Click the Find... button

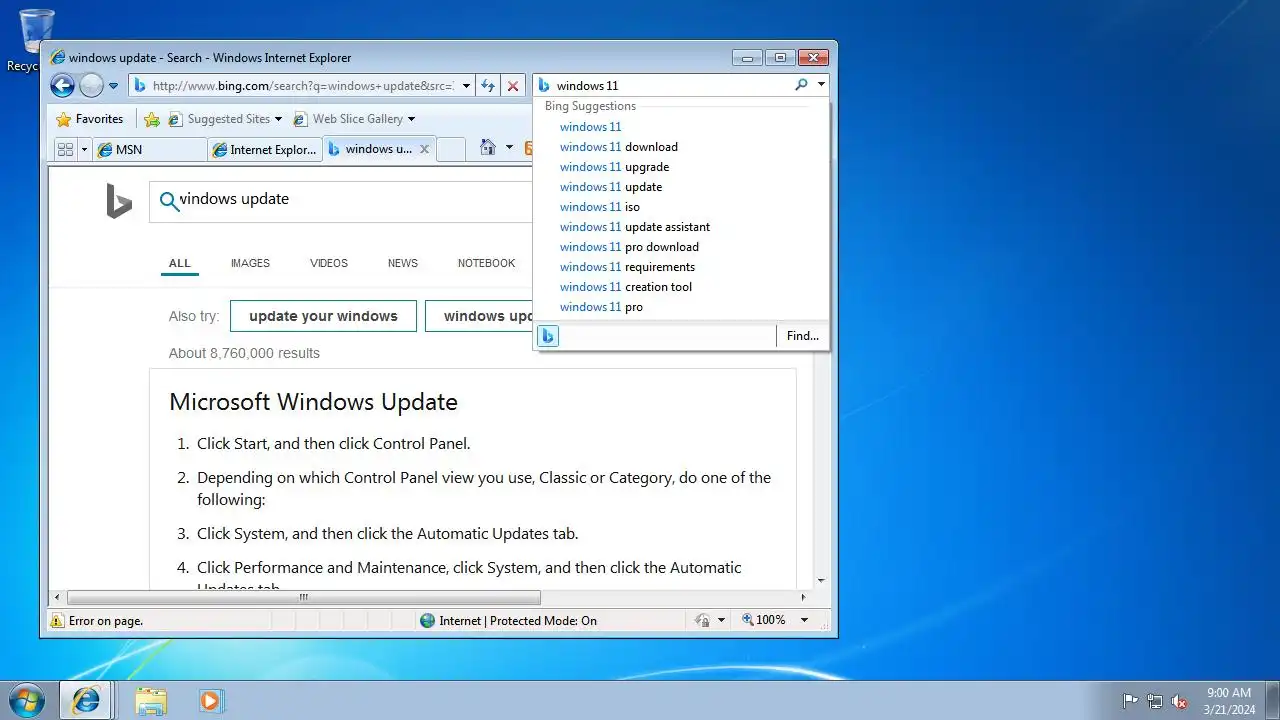coord(802,336)
